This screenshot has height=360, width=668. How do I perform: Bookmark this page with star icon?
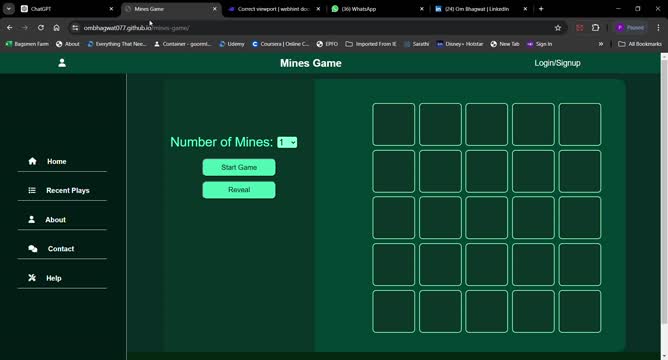tap(558, 28)
